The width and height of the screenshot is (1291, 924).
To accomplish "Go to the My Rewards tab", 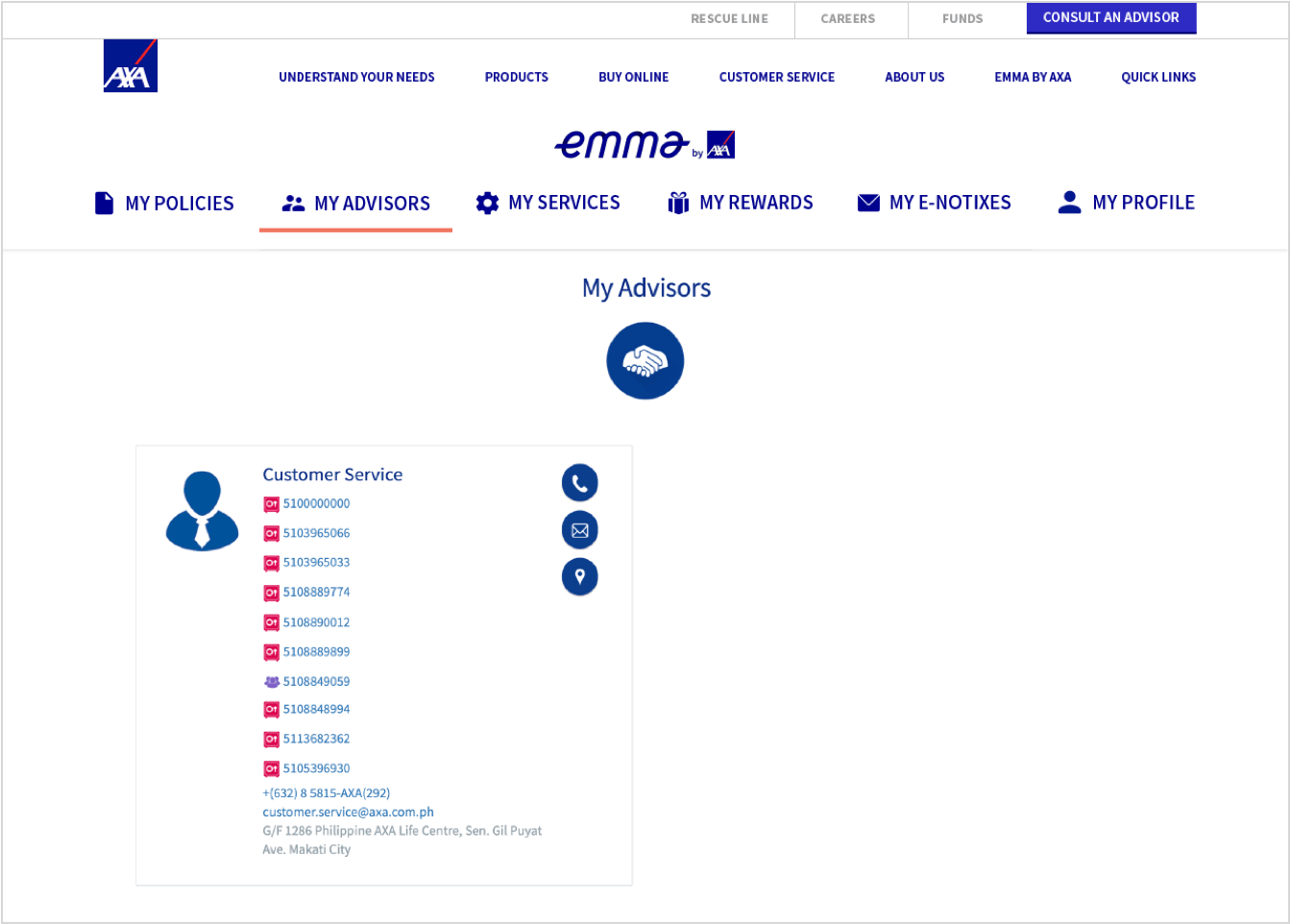I will (x=741, y=203).
